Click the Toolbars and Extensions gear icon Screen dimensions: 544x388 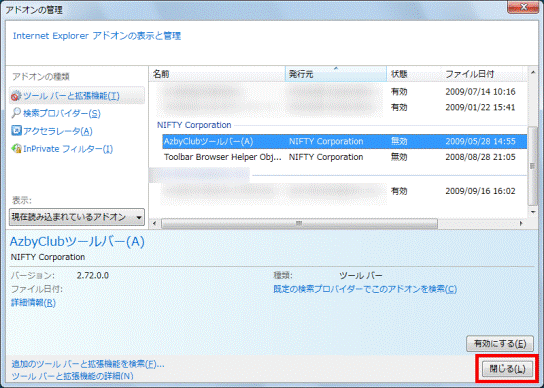pos(16,96)
